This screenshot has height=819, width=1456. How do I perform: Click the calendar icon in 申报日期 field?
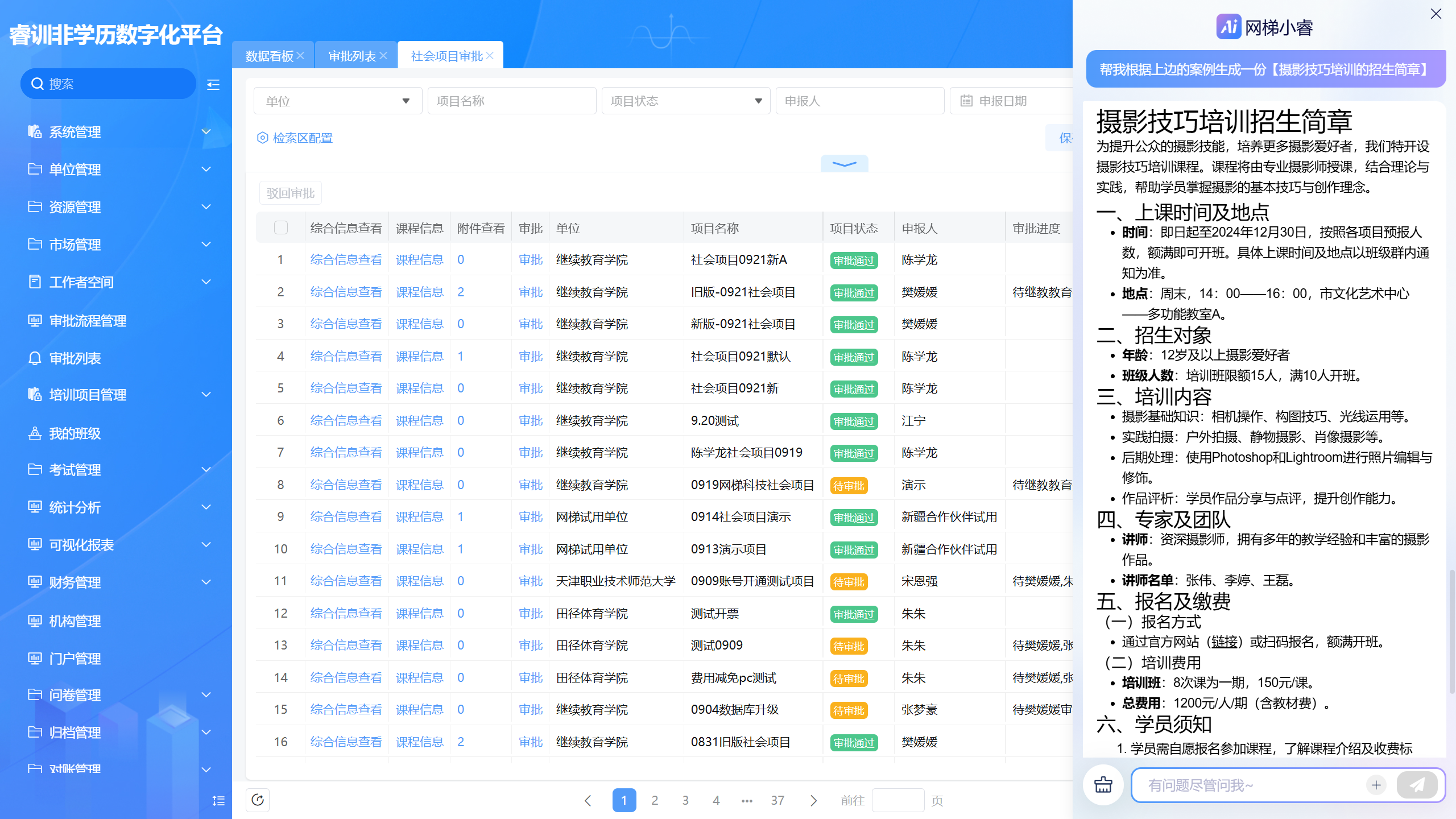click(966, 101)
